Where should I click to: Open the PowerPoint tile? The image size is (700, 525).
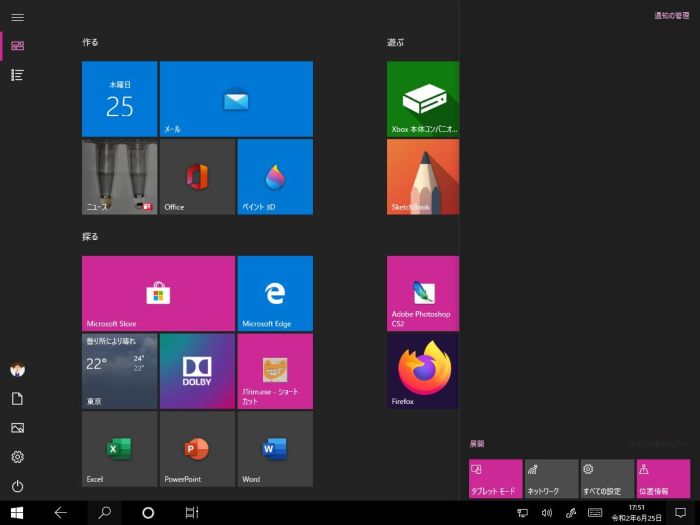[x=197, y=449]
